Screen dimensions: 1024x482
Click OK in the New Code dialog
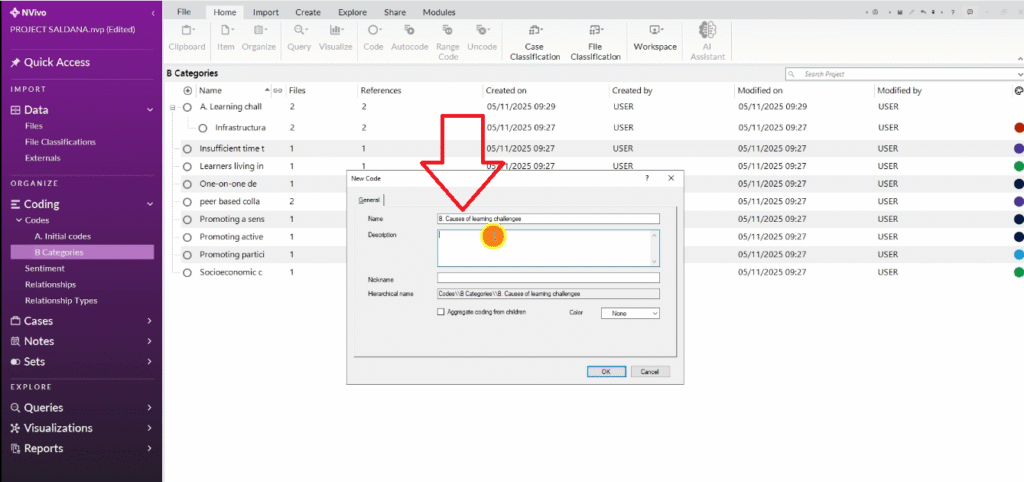click(606, 371)
